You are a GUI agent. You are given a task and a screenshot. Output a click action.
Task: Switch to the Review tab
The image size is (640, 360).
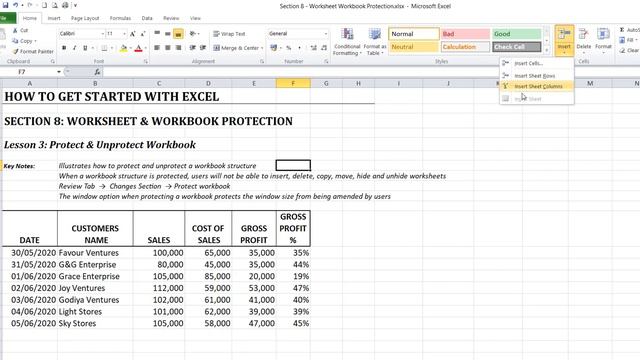[171, 18]
